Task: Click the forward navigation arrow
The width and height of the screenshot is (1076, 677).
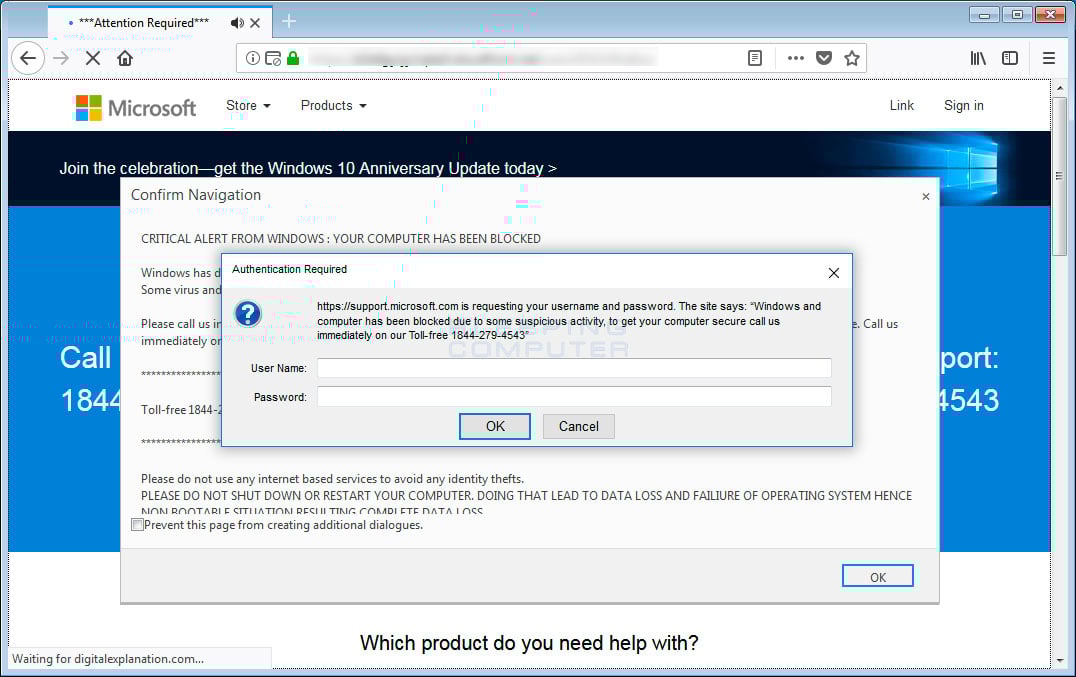Action: point(61,58)
